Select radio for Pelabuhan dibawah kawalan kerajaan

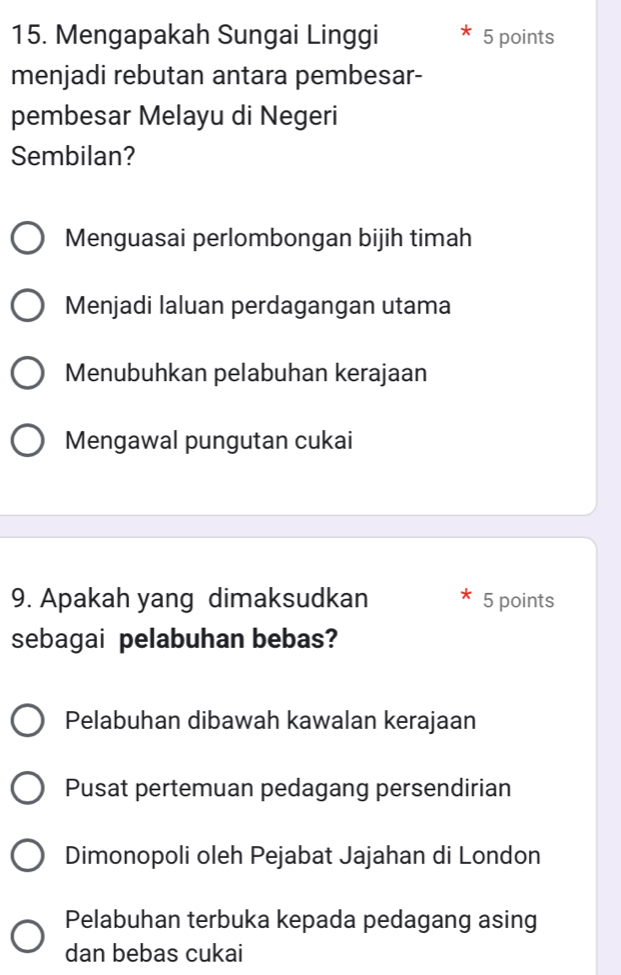(28, 720)
